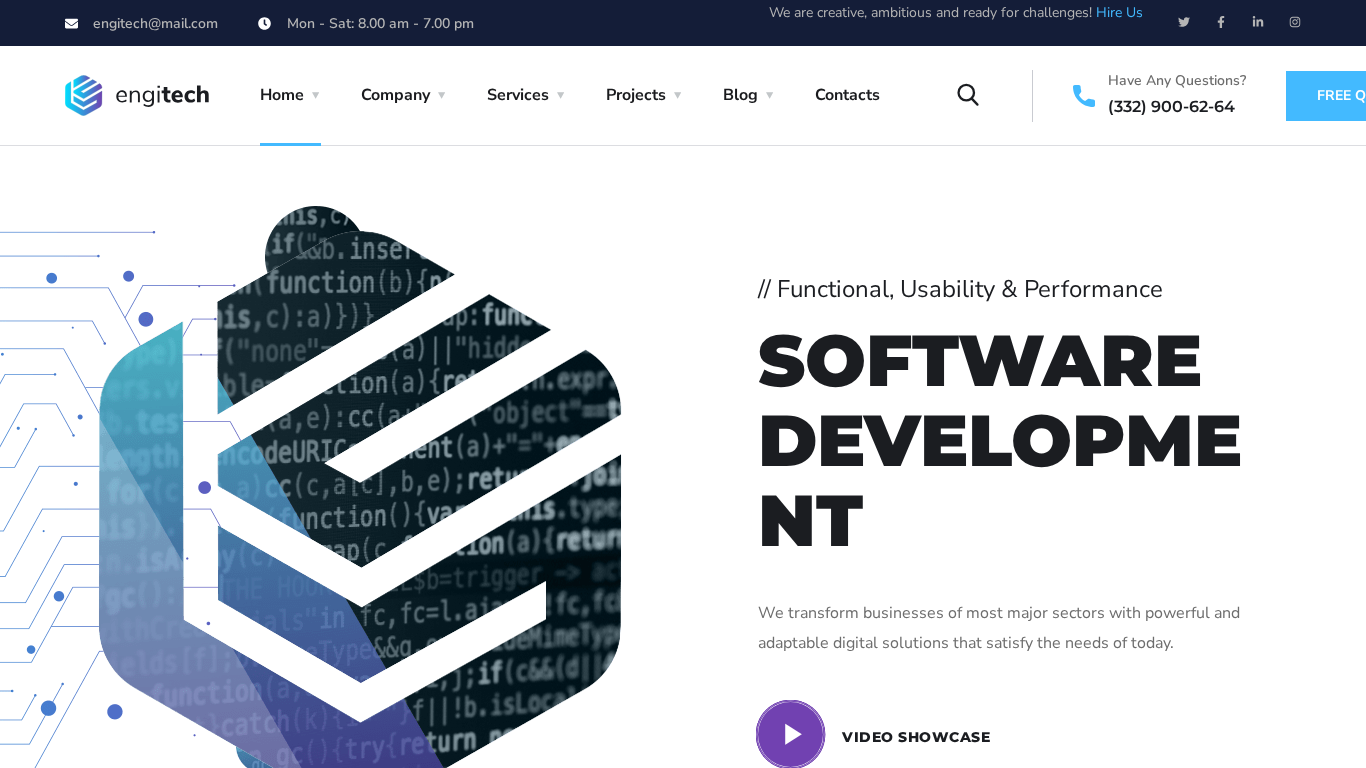
Task: Click the Functional, Usability & Performance tagline
Action: click(960, 289)
